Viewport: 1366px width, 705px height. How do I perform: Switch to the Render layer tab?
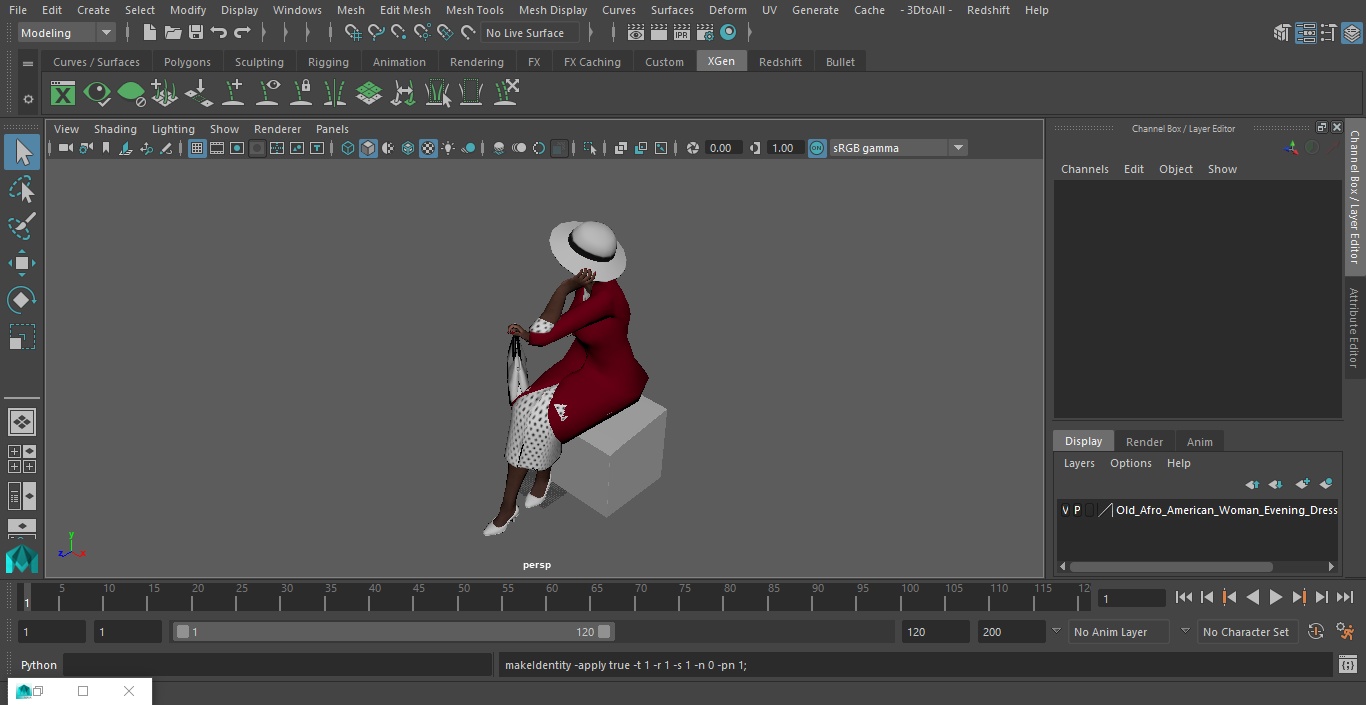[1144, 442]
